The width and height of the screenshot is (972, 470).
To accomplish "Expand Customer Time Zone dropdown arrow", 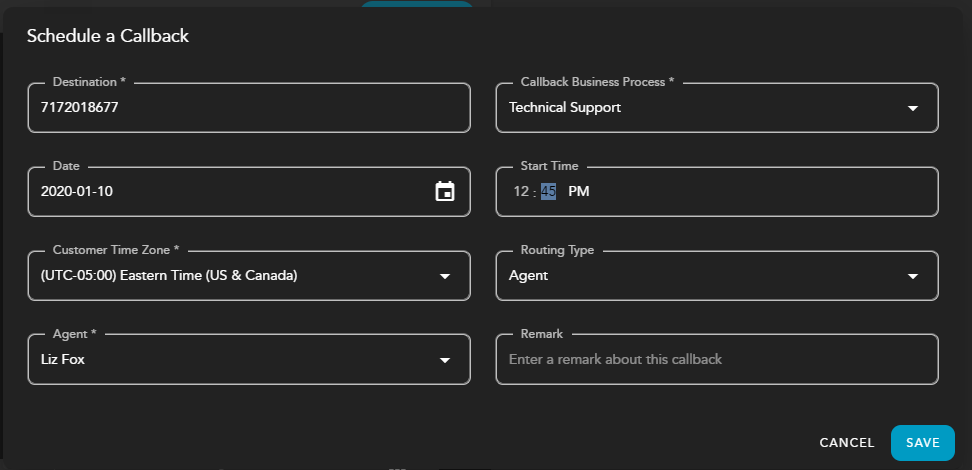I will (445, 276).
